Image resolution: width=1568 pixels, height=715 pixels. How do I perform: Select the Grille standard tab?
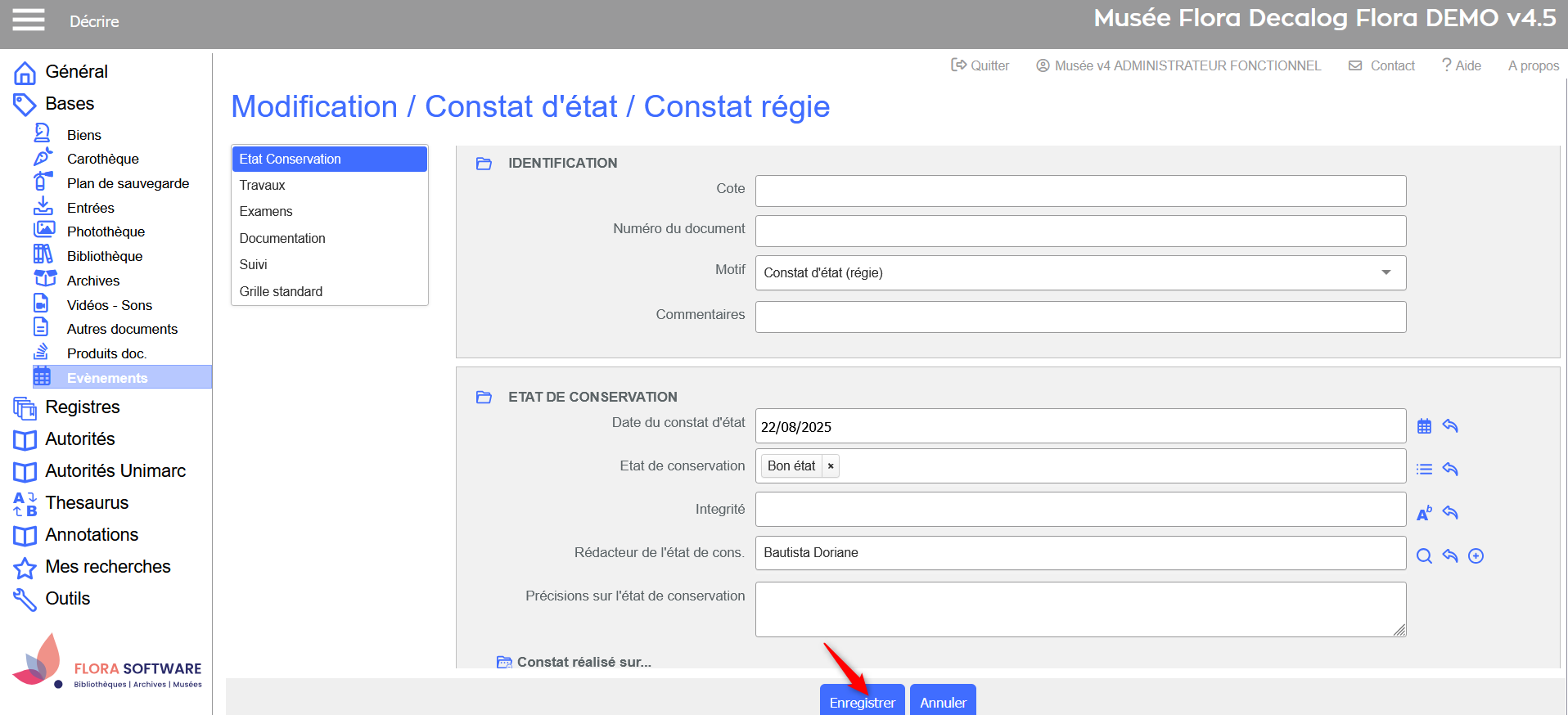(281, 292)
